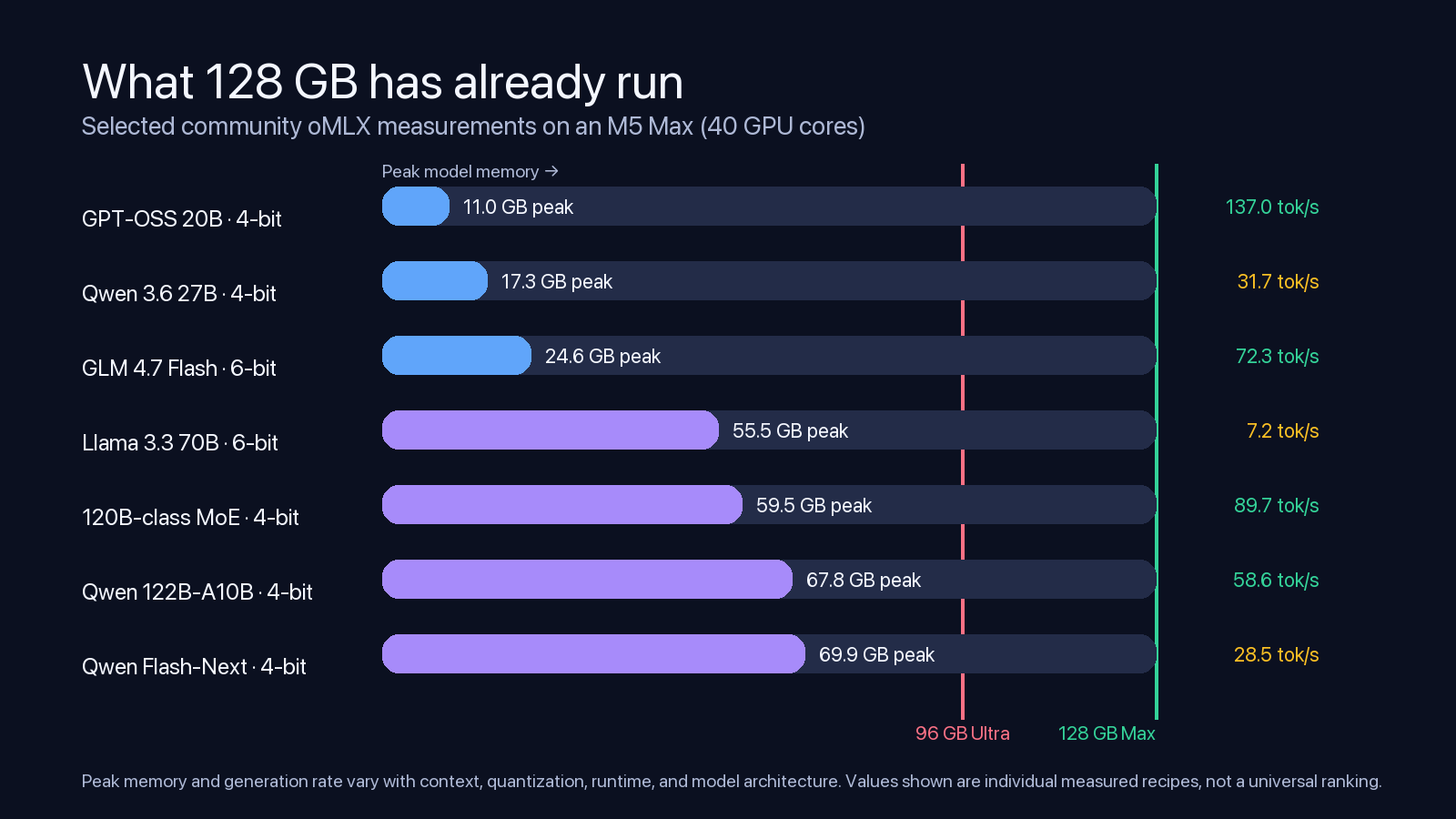Click the '96 GB Ultra' marker label
This screenshot has width=1456, height=819.
pos(963,733)
